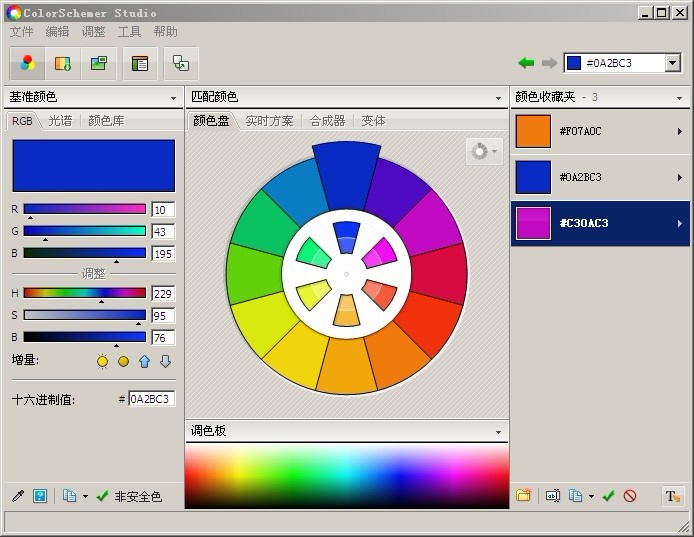
Task: Click the red prohibit delete icon
Action: click(630, 495)
